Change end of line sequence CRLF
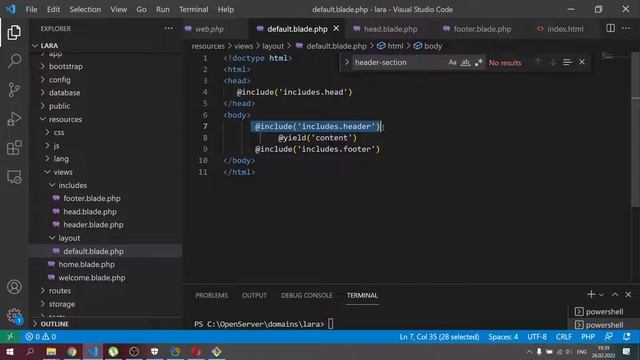640x360 pixels. tap(564, 337)
